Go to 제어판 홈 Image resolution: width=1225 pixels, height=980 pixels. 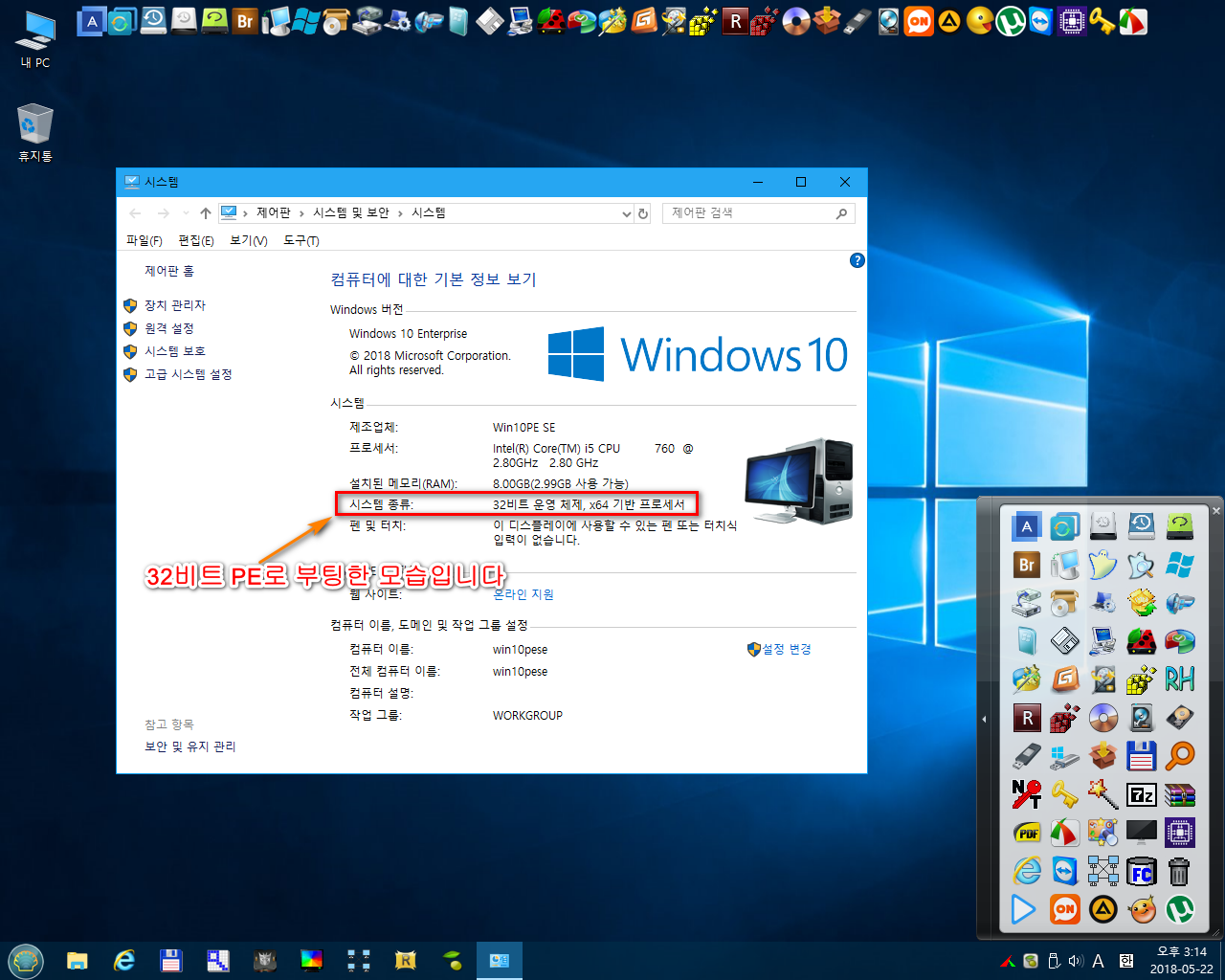coord(169,271)
